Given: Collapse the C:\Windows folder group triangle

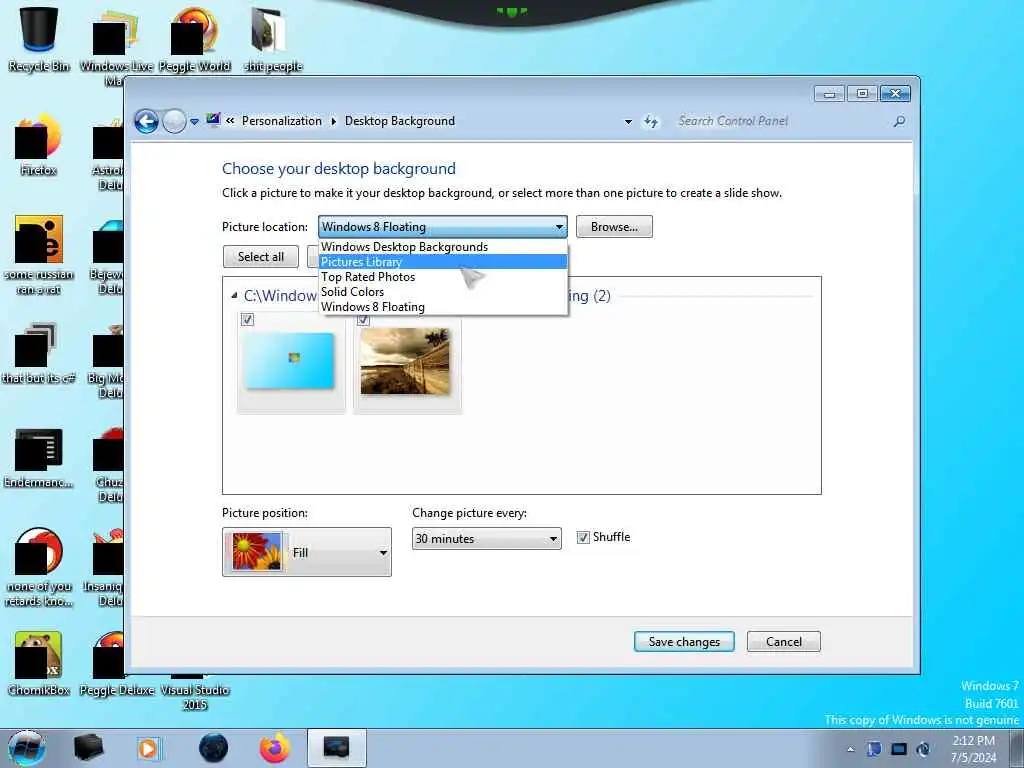Looking at the screenshot, I should [234, 296].
